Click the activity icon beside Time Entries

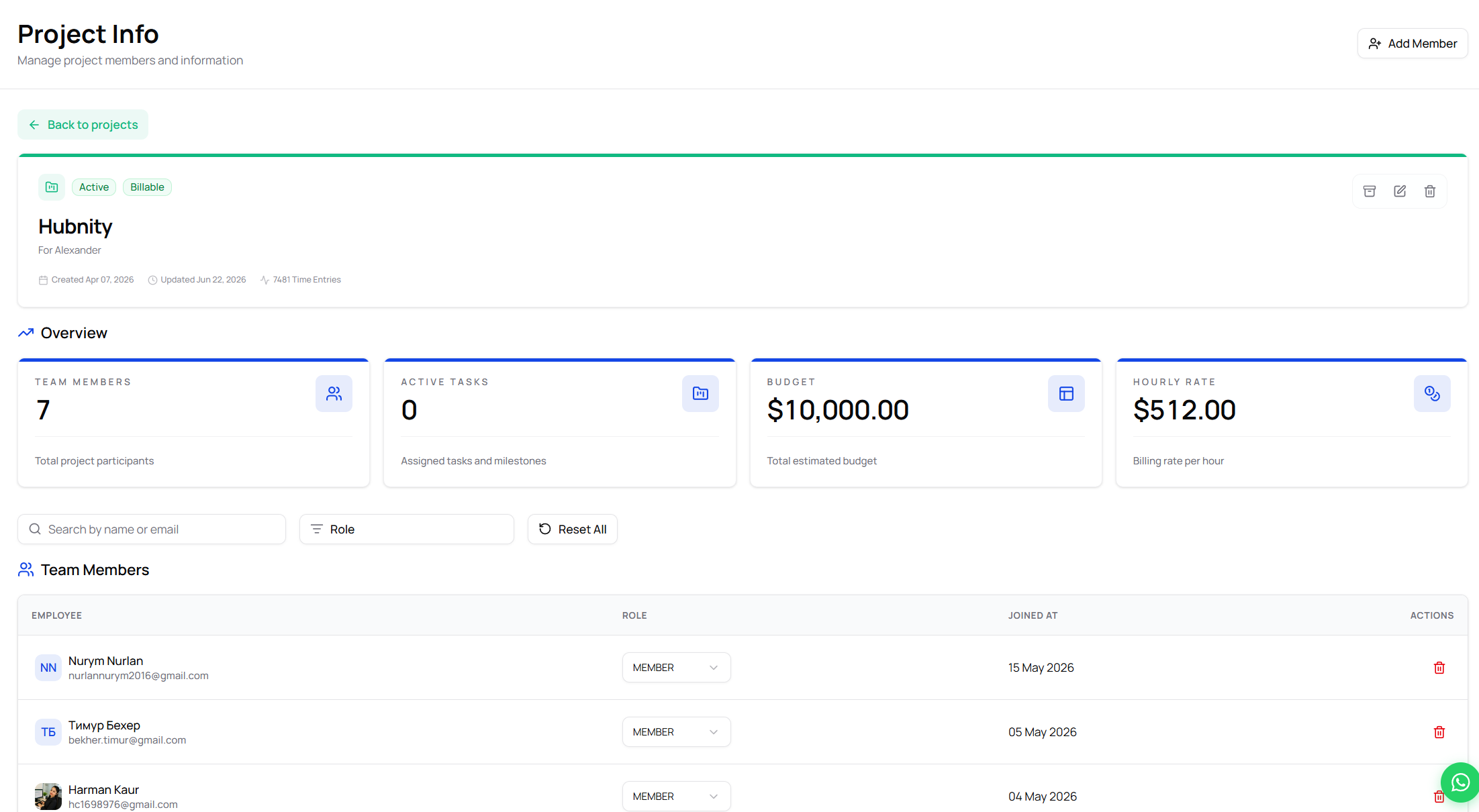[x=265, y=280]
